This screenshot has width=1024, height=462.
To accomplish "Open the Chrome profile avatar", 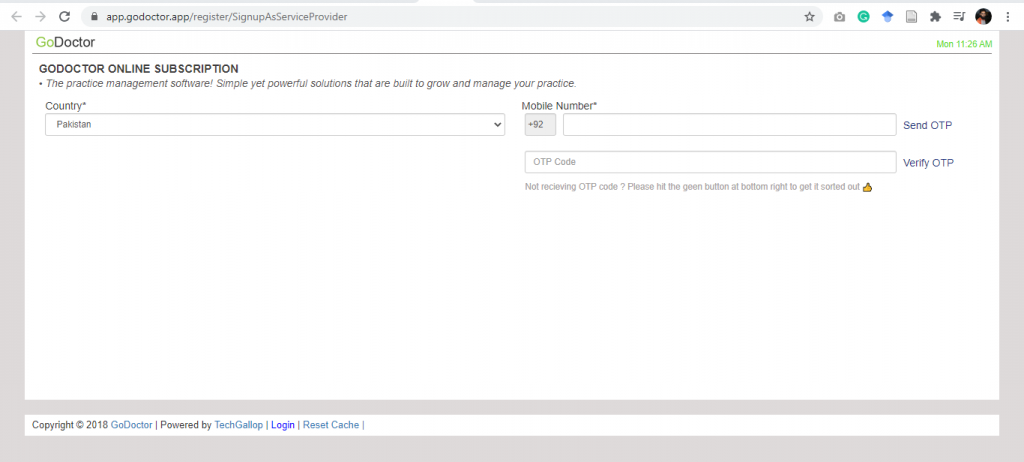I will (x=983, y=17).
